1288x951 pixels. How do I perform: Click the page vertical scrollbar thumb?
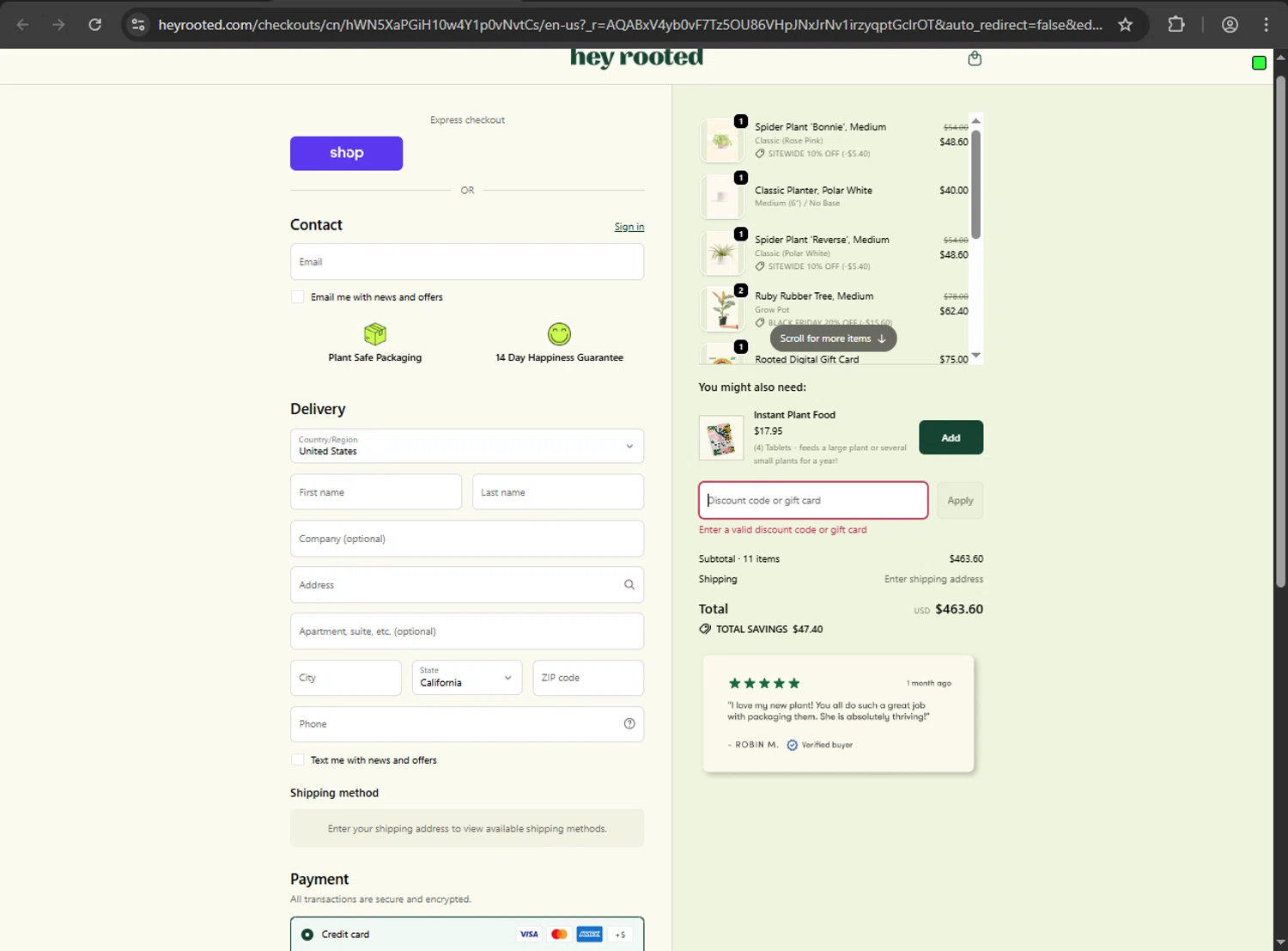point(1280,331)
